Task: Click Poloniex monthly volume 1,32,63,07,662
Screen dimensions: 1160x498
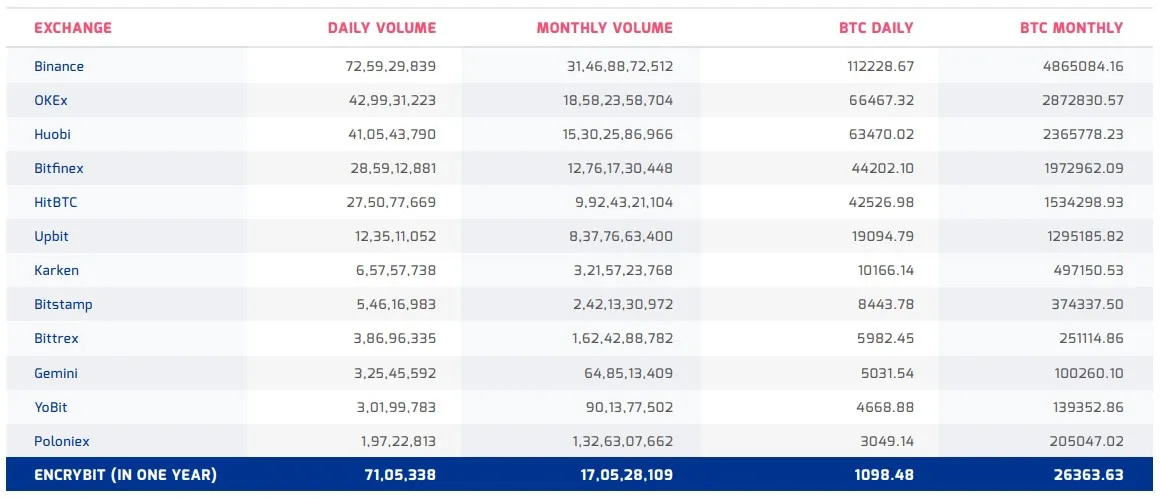Action: [x=625, y=441]
